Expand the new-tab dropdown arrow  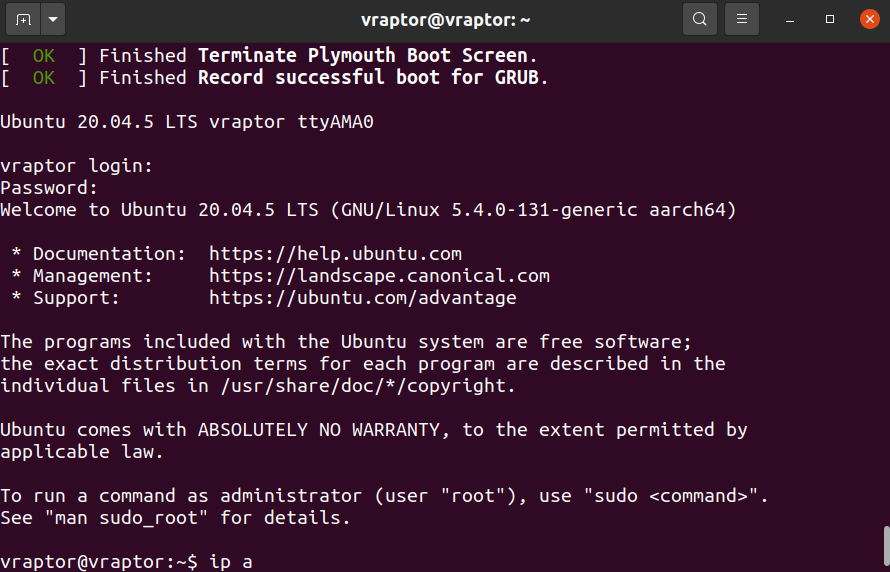(53, 19)
